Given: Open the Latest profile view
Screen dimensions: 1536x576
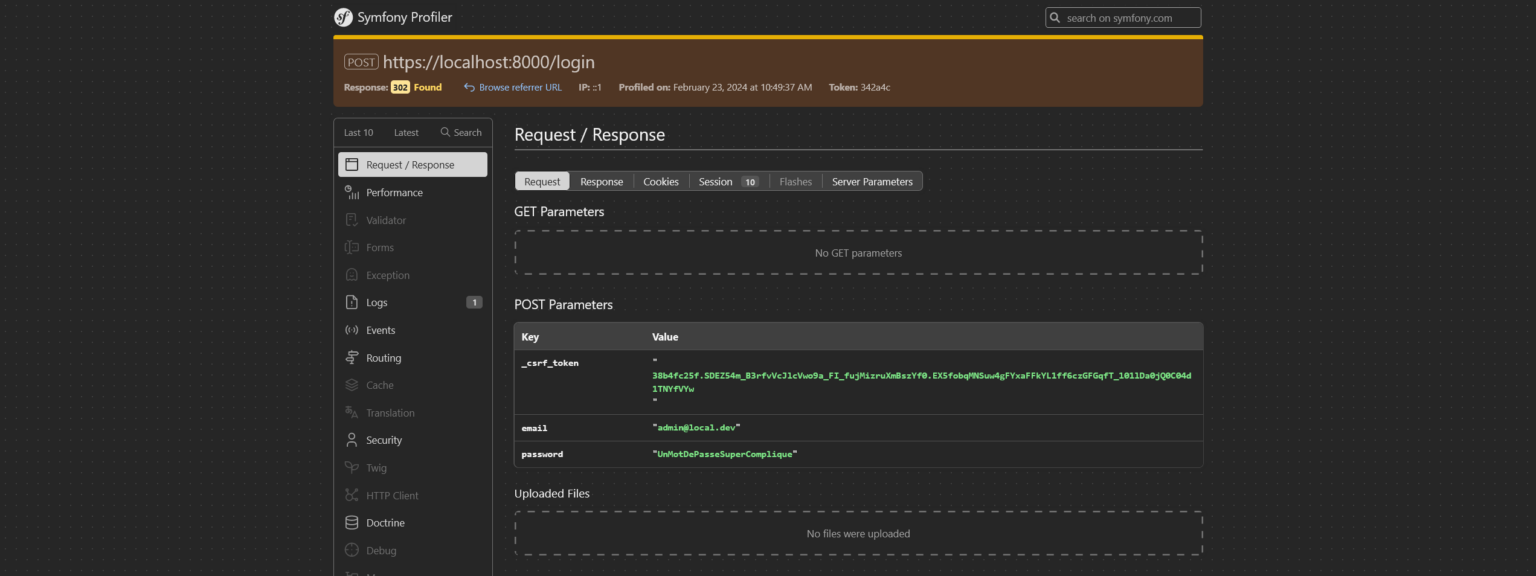Looking at the screenshot, I should point(406,132).
